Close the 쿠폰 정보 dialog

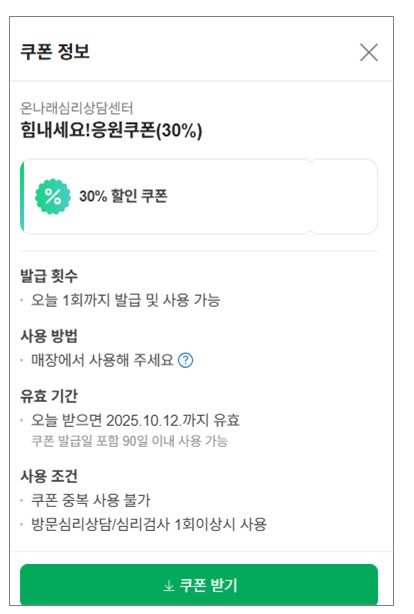[x=369, y=52]
